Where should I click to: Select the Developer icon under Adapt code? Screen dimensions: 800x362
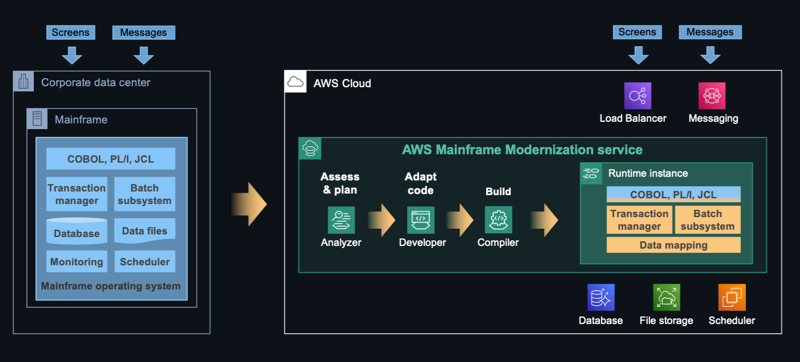pyautogui.click(x=421, y=220)
